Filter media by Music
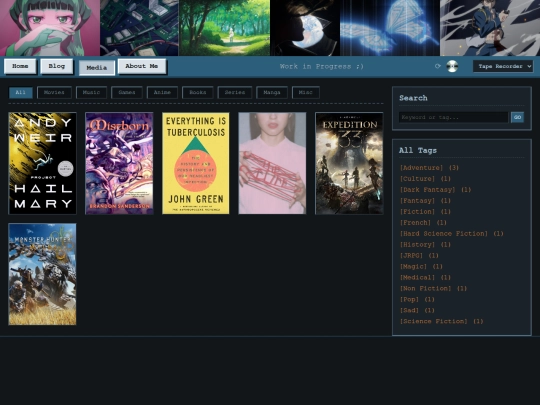This screenshot has height=405, width=540. tap(91, 92)
